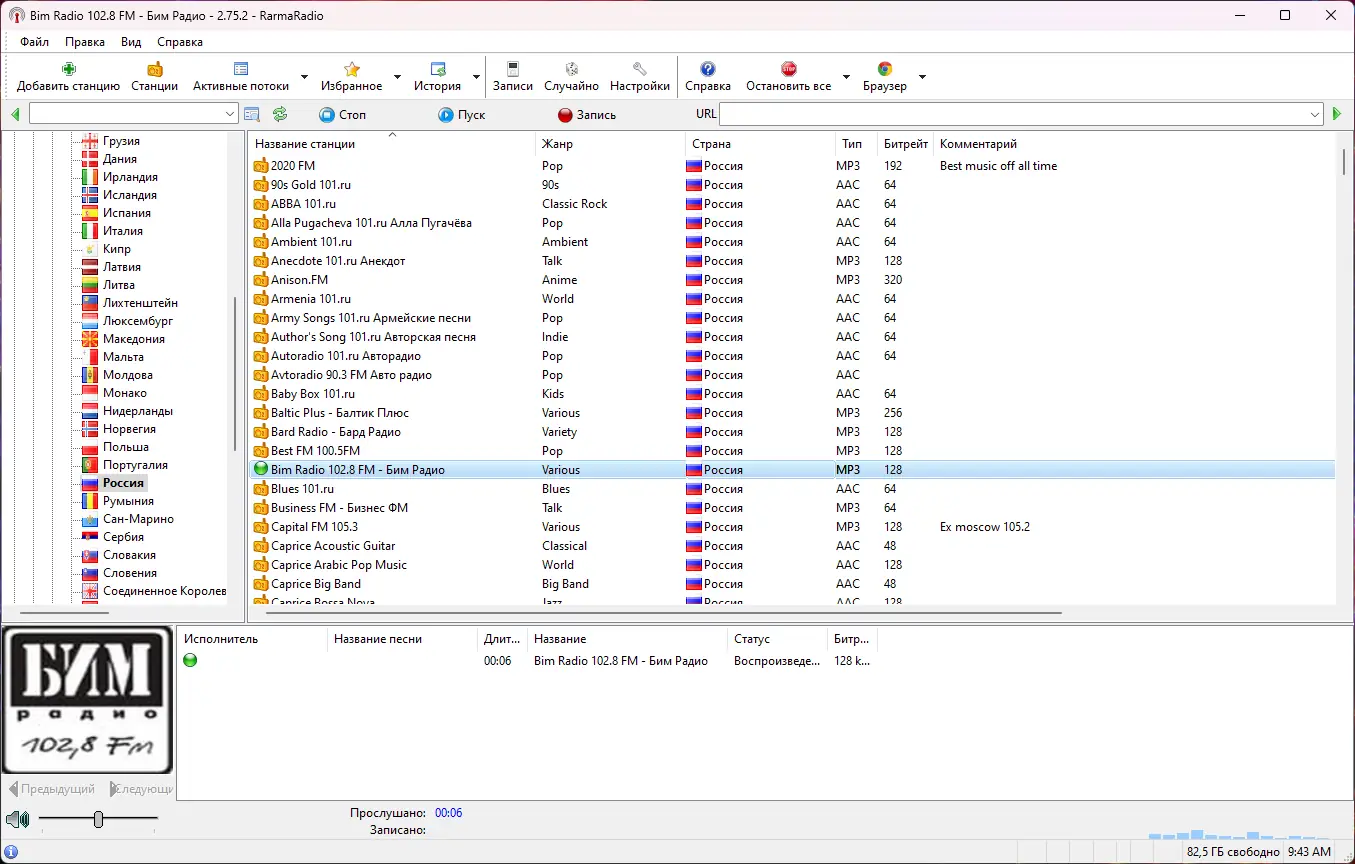1355x864 pixels.
Task: Open the История toolbar icon
Action: pos(437,69)
